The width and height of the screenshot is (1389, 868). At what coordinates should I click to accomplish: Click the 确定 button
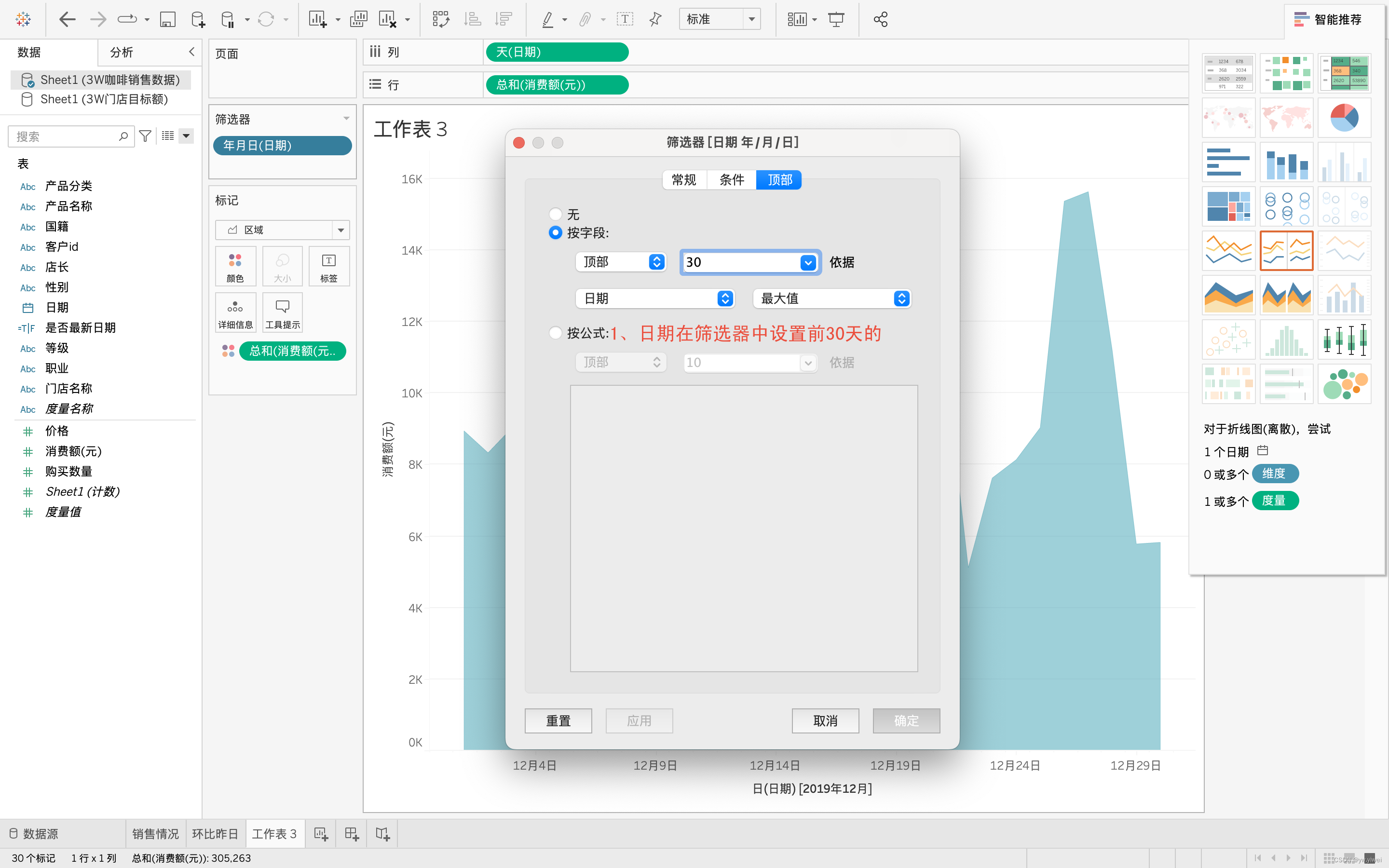[906, 720]
